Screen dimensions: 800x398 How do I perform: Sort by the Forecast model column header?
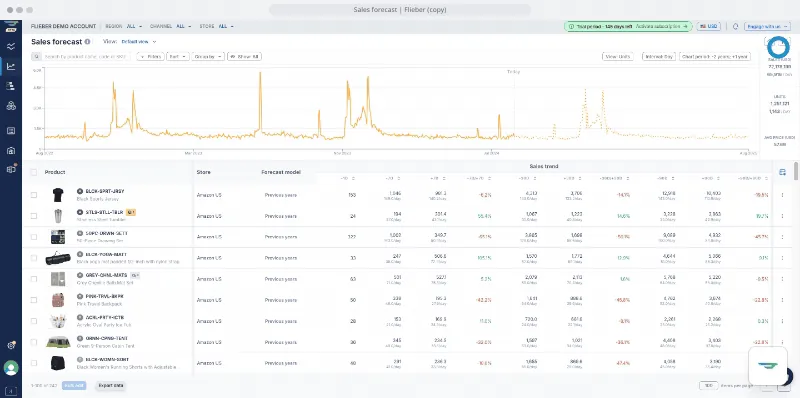281,172
